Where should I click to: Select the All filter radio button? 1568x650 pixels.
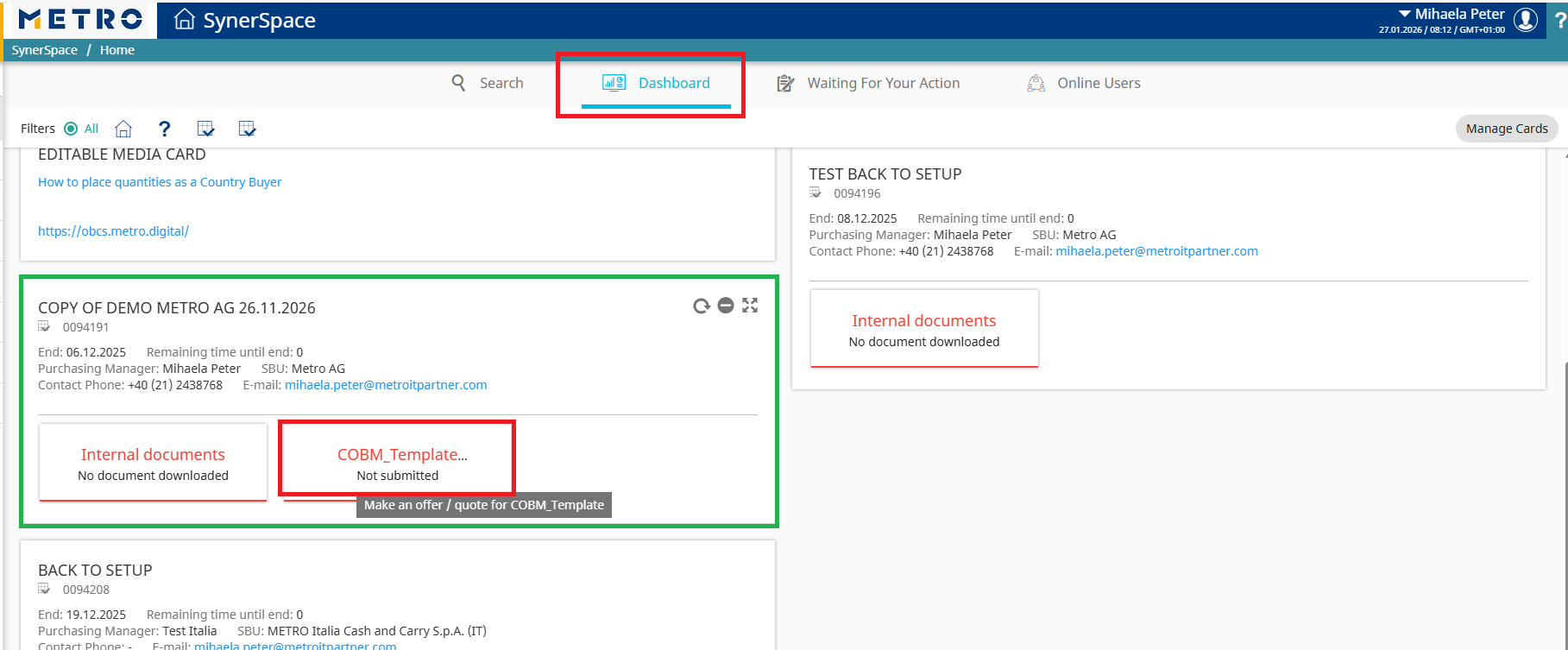point(71,129)
